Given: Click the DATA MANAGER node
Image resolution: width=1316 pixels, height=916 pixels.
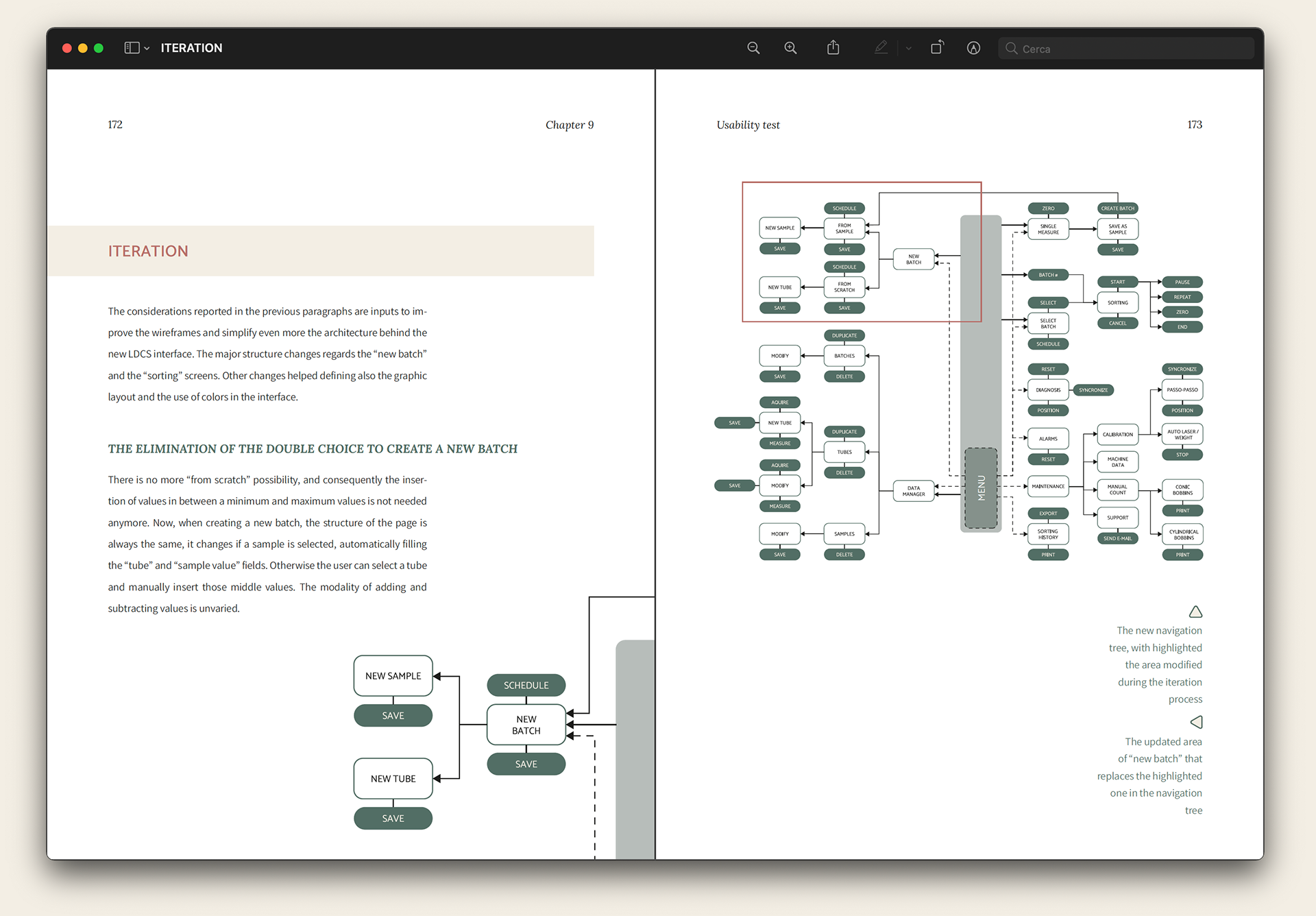Looking at the screenshot, I should tap(914, 491).
